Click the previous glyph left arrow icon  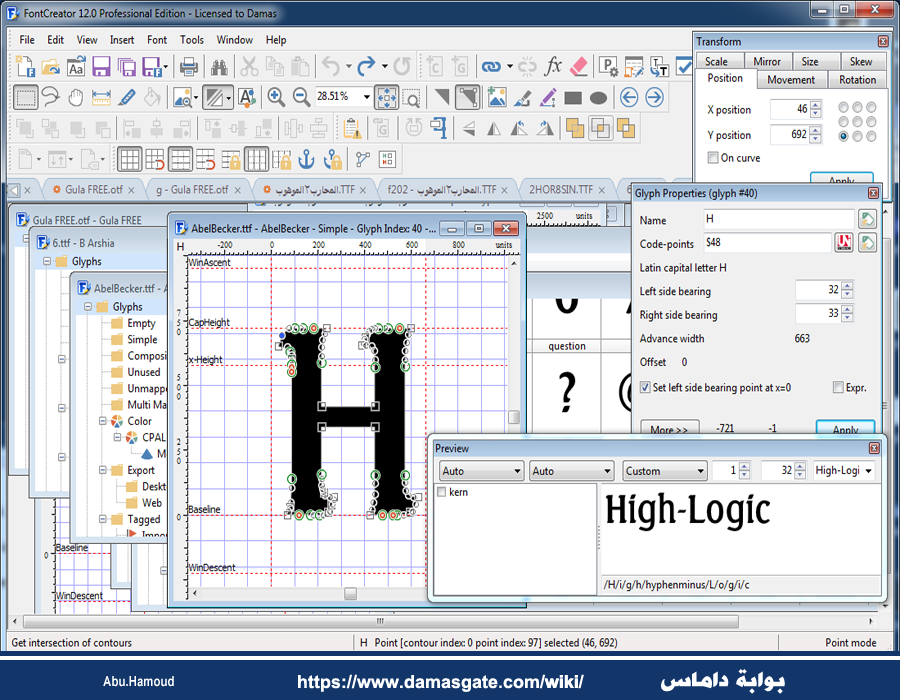[629, 97]
